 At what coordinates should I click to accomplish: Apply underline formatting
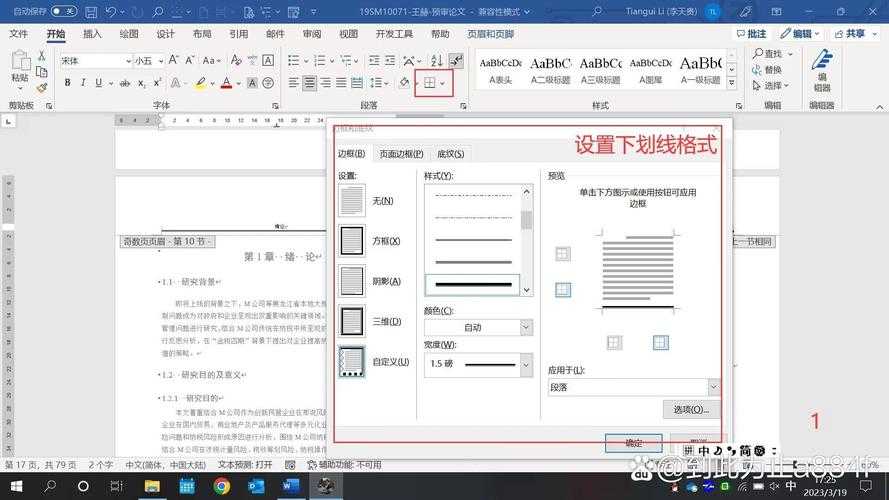pyautogui.click(x=99, y=83)
